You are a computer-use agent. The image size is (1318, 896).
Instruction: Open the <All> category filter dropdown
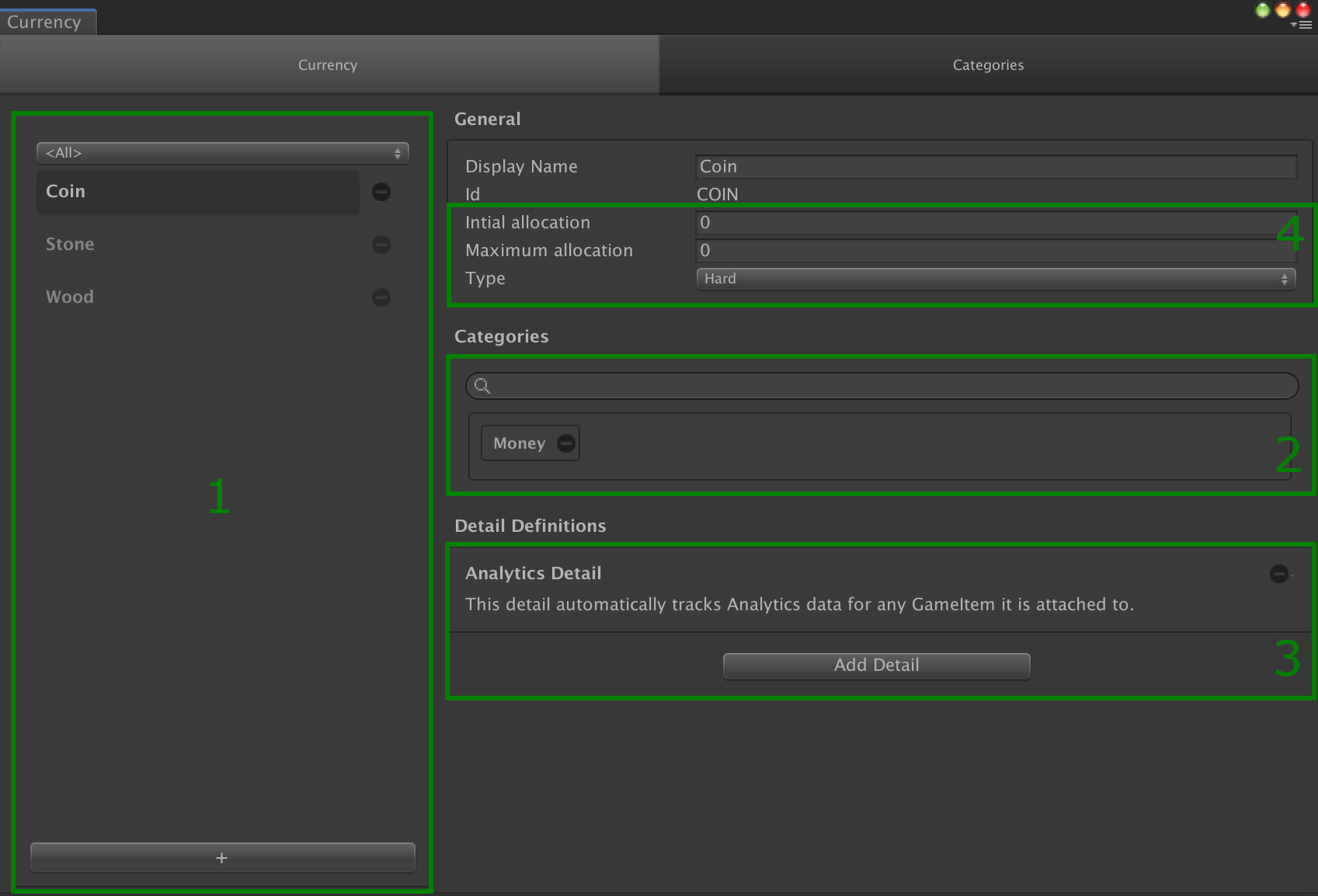[x=223, y=153]
